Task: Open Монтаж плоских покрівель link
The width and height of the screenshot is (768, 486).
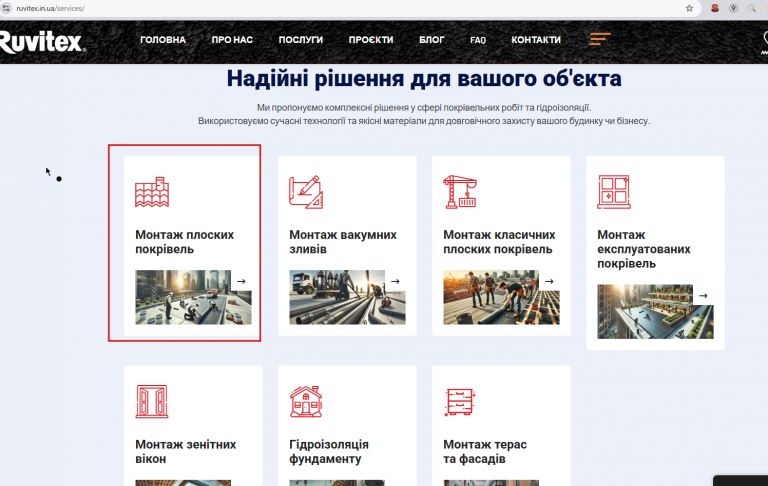Action: 185,242
